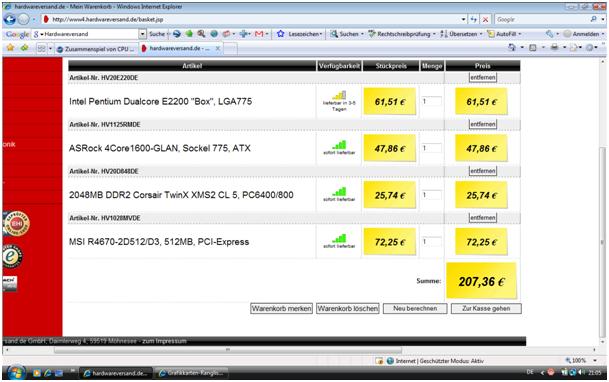This screenshot has width=609, height=382.
Task: Click the Windows Start orb
Action: [15, 373]
